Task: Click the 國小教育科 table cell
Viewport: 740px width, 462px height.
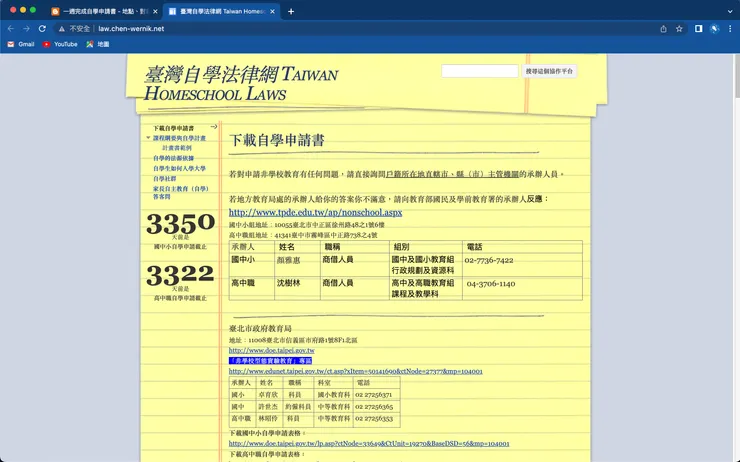Action: point(334,395)
